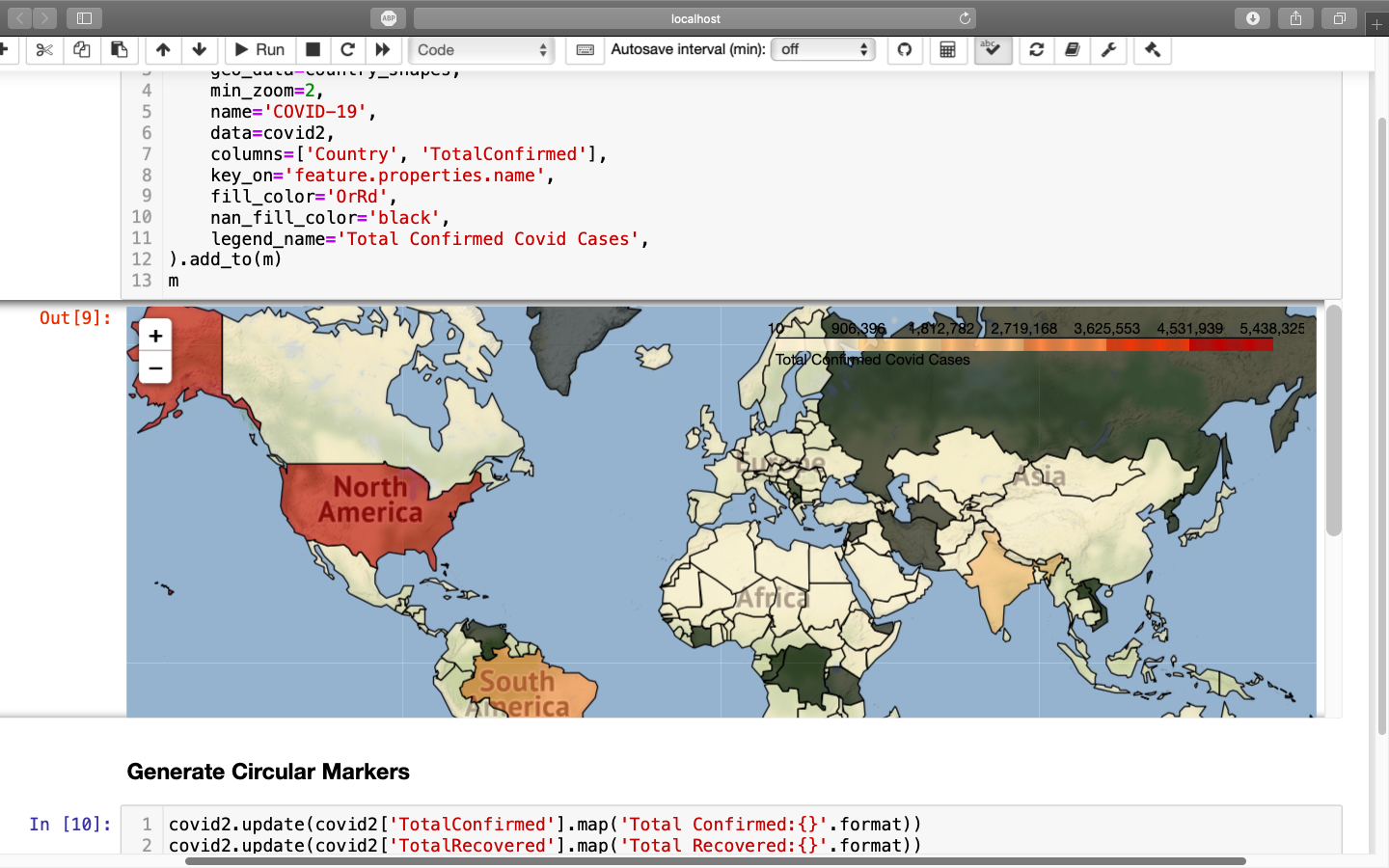Screen dimensions: 1389x868
Task: Move cell down with the down arrow
Action: 200,50
